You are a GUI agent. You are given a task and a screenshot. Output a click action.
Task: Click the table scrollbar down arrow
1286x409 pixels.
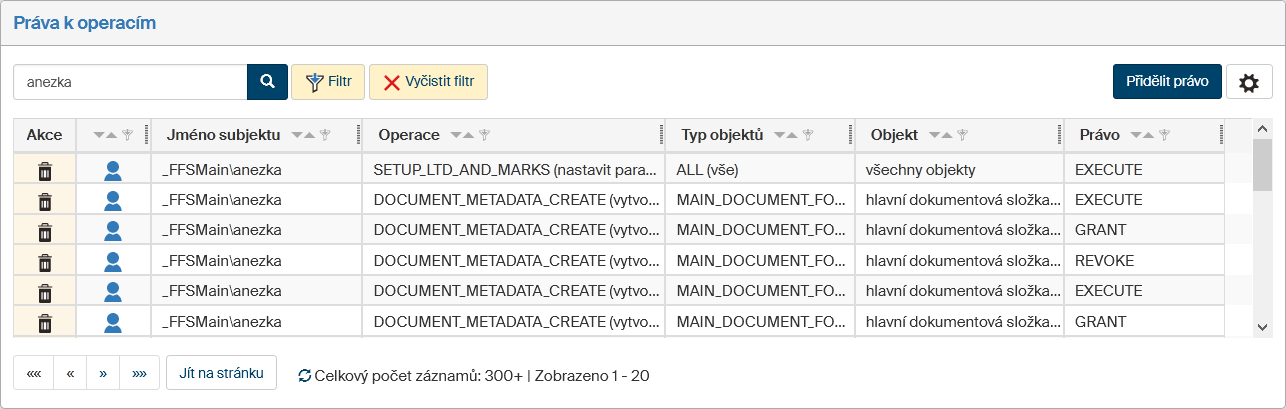pyautogui.click(x=1262, y=327)
